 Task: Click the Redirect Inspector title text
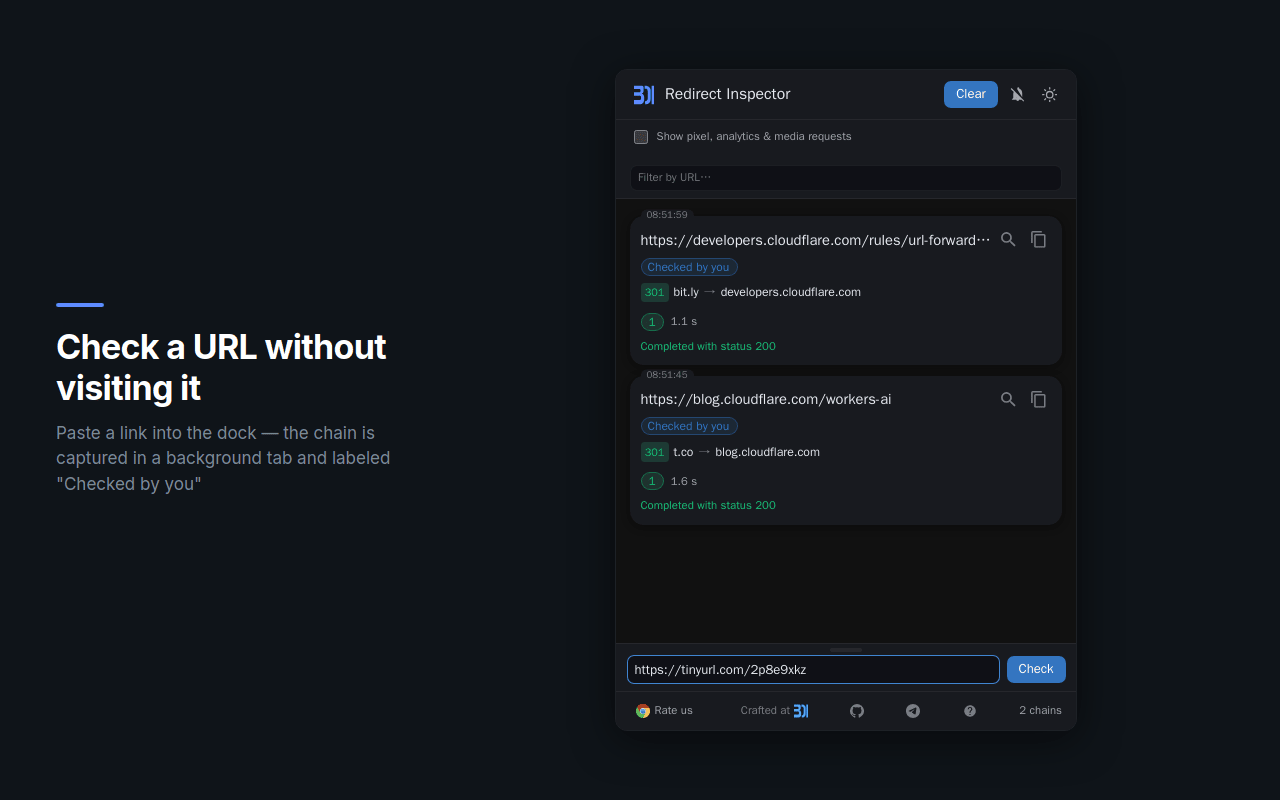pyautogui.click(x=728, y=94)
